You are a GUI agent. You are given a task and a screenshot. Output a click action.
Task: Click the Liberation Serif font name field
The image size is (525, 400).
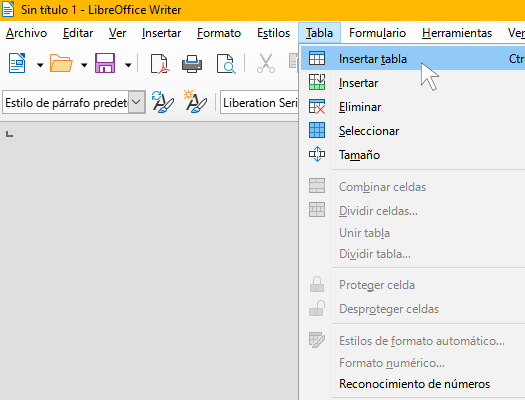[x=259, y=102]
